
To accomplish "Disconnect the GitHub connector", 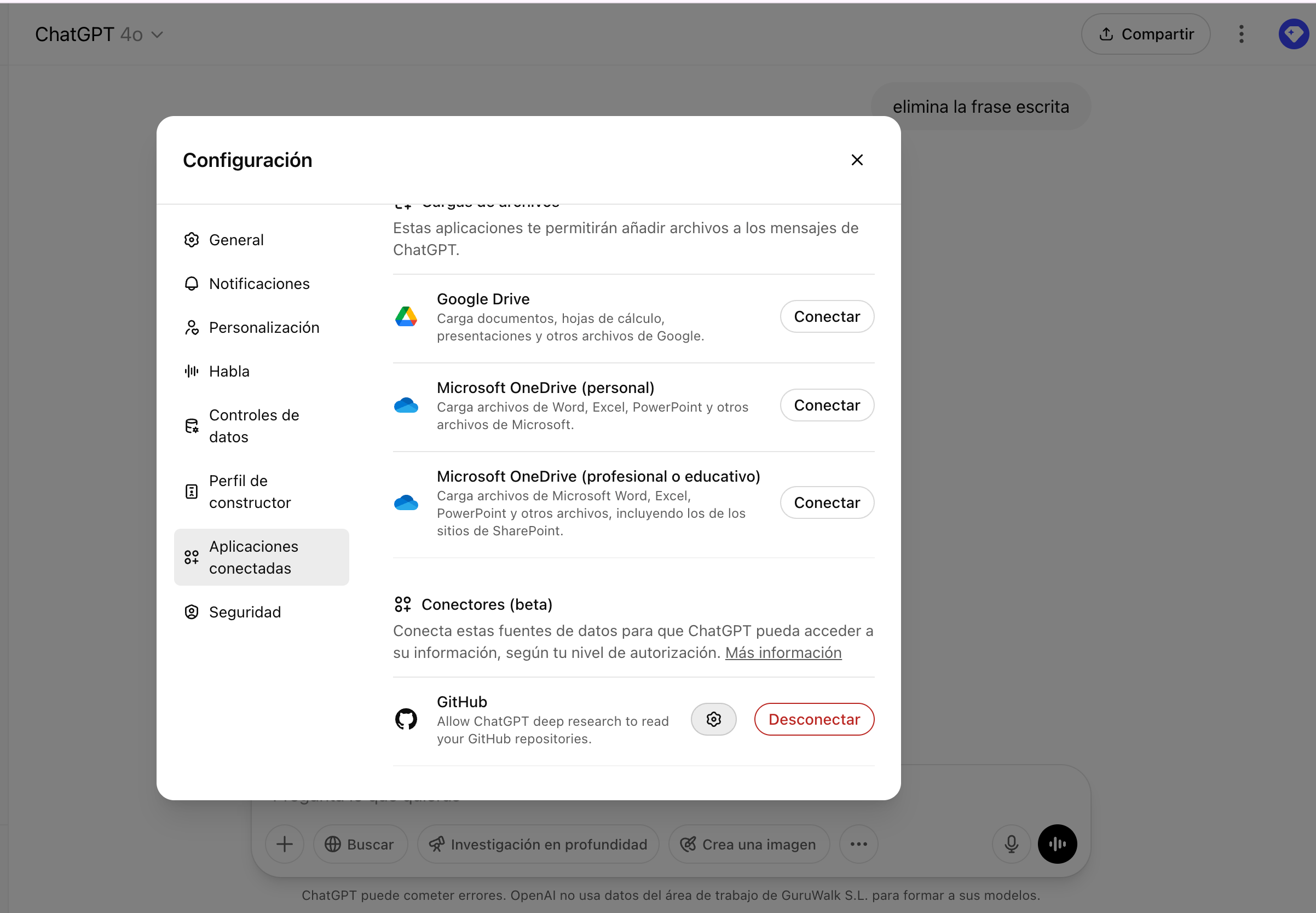I will point(814,719).
